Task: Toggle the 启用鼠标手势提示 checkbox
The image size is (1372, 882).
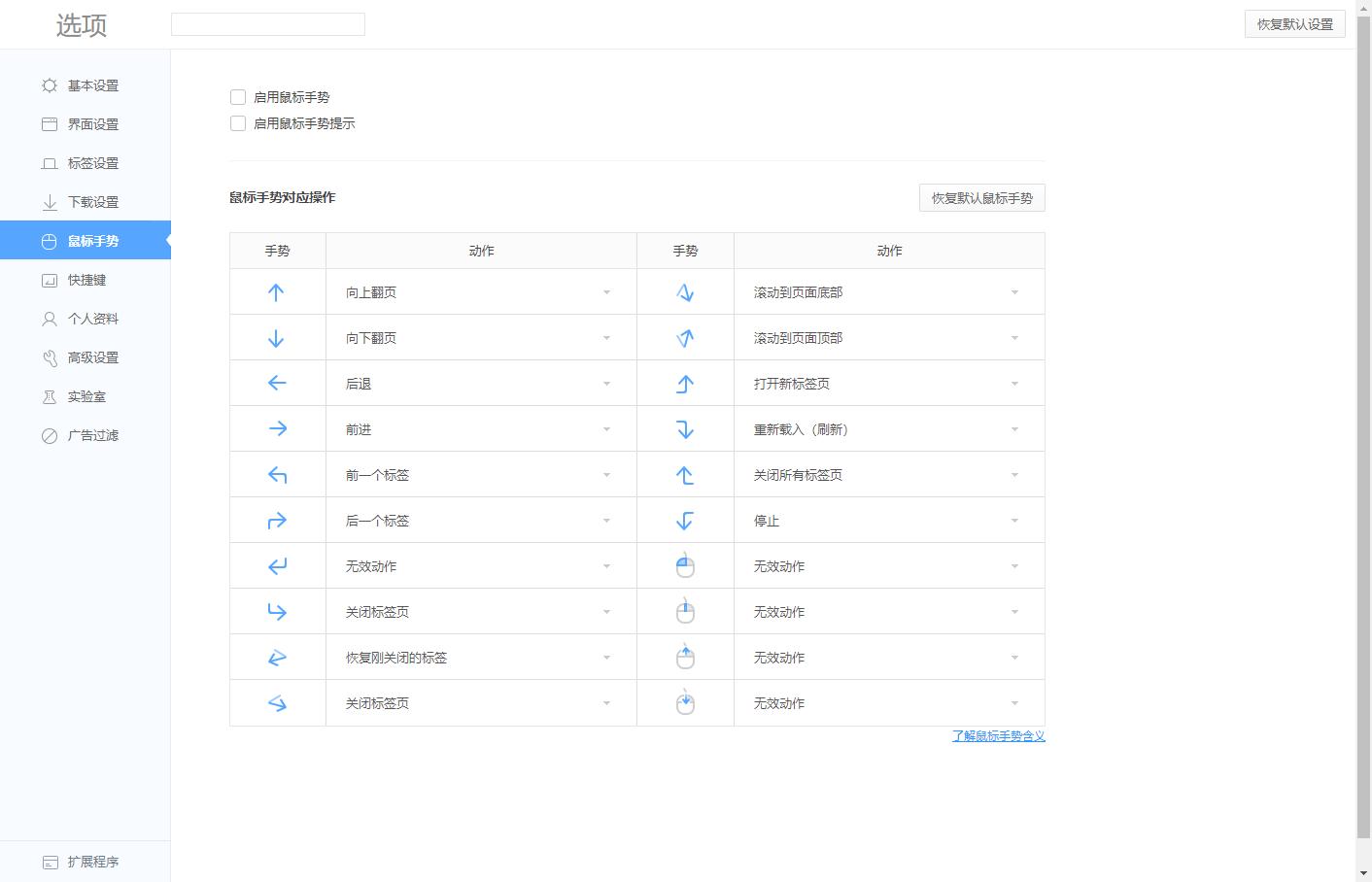Action: (x=237, y=123)
